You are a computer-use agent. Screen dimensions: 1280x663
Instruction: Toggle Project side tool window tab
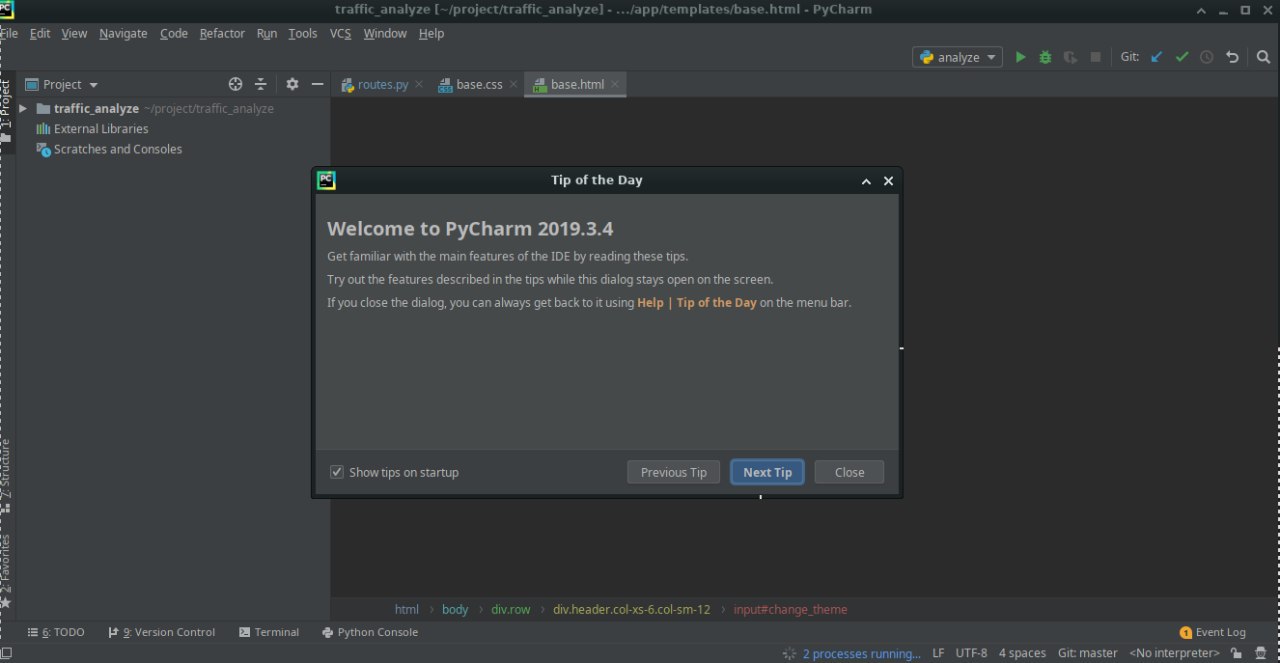6,112
